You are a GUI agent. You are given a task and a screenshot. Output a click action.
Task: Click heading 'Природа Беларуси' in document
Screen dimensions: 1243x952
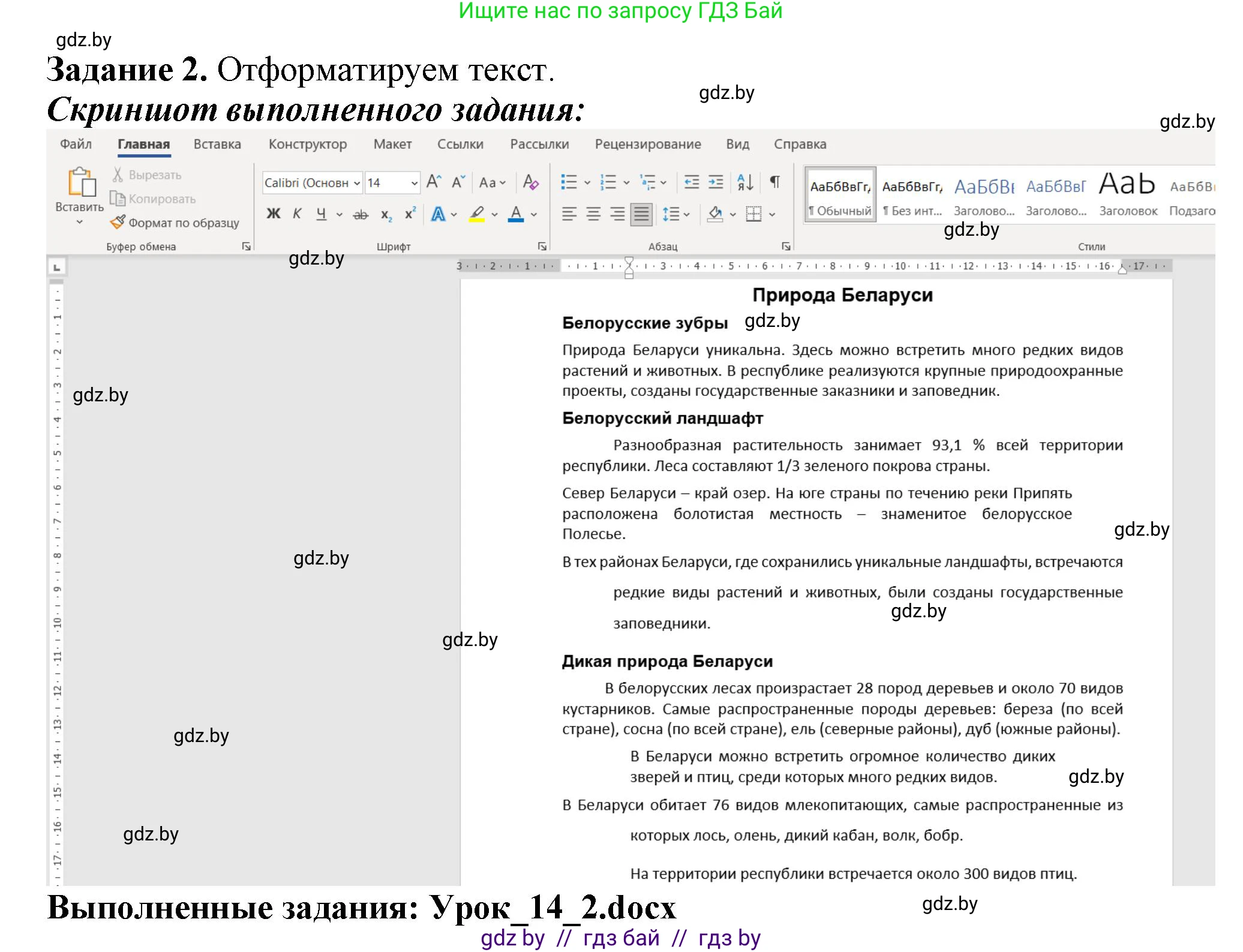[842, 295]
